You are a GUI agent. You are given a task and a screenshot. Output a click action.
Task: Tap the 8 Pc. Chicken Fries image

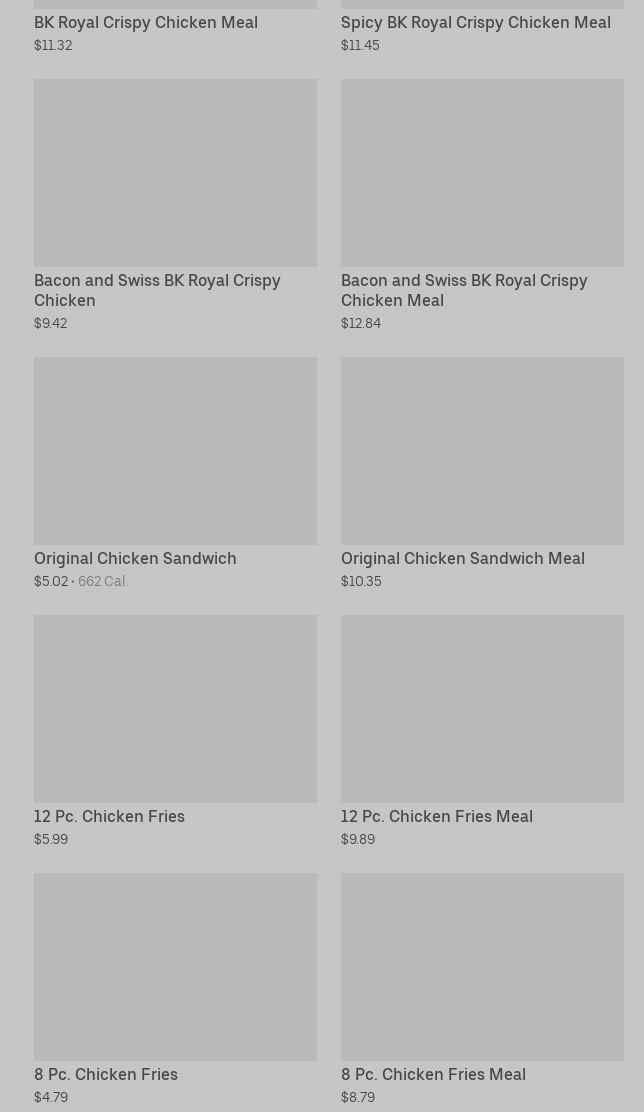pos(175,966)
